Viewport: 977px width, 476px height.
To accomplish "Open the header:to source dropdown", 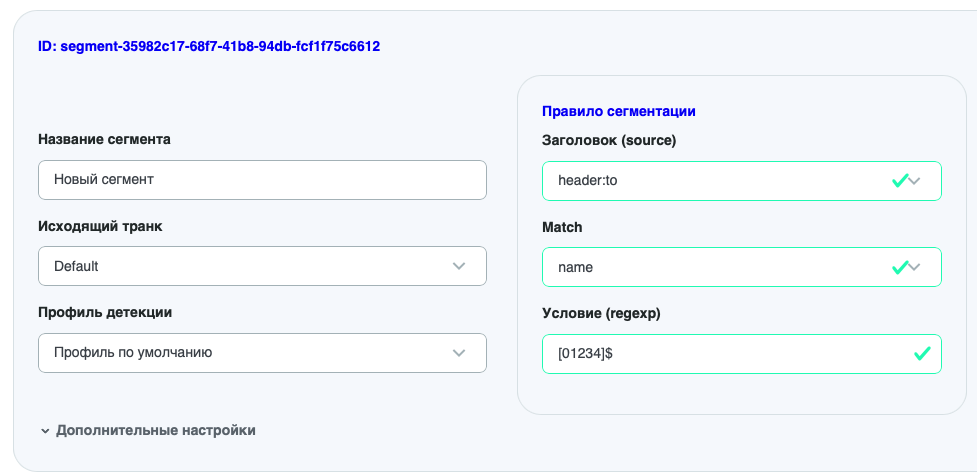I will [x=741, y=181].
